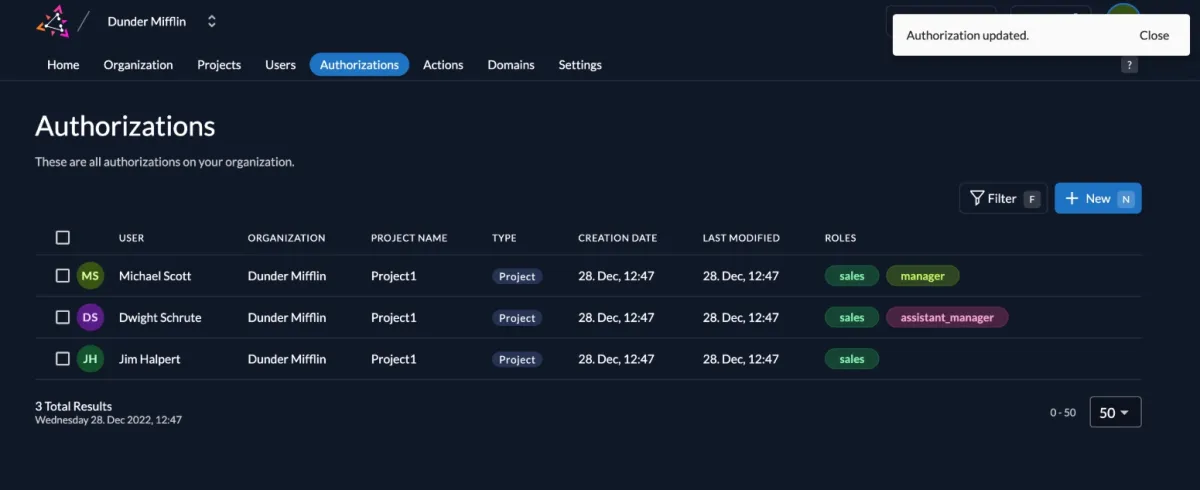Screen dimensions: 1200x490
Task: Sort by the LAST MODIFIED column header
Action: click(741, 238)
